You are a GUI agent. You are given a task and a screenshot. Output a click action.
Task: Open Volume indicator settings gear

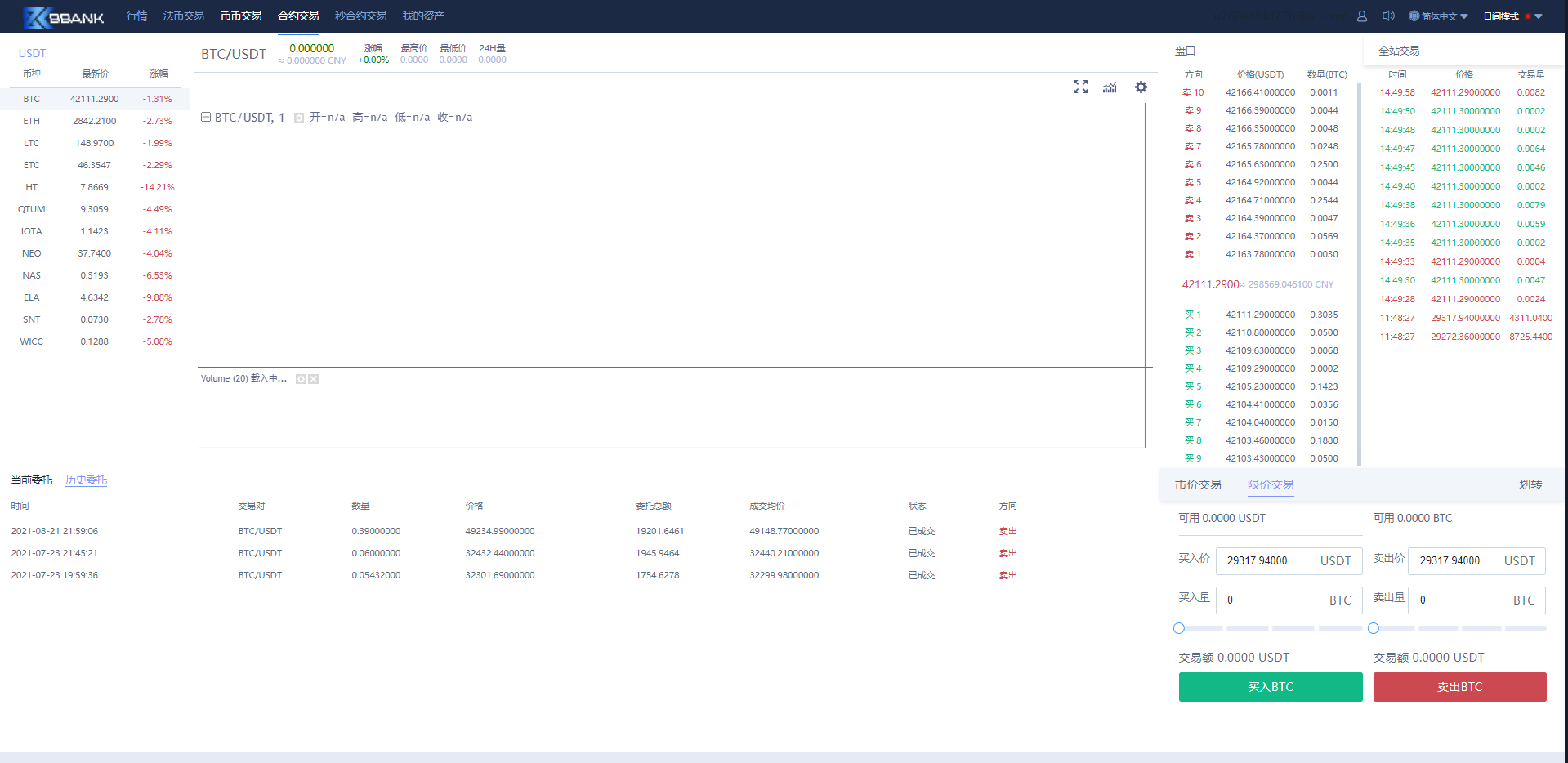pyautogui.click(x=301, y=379)
